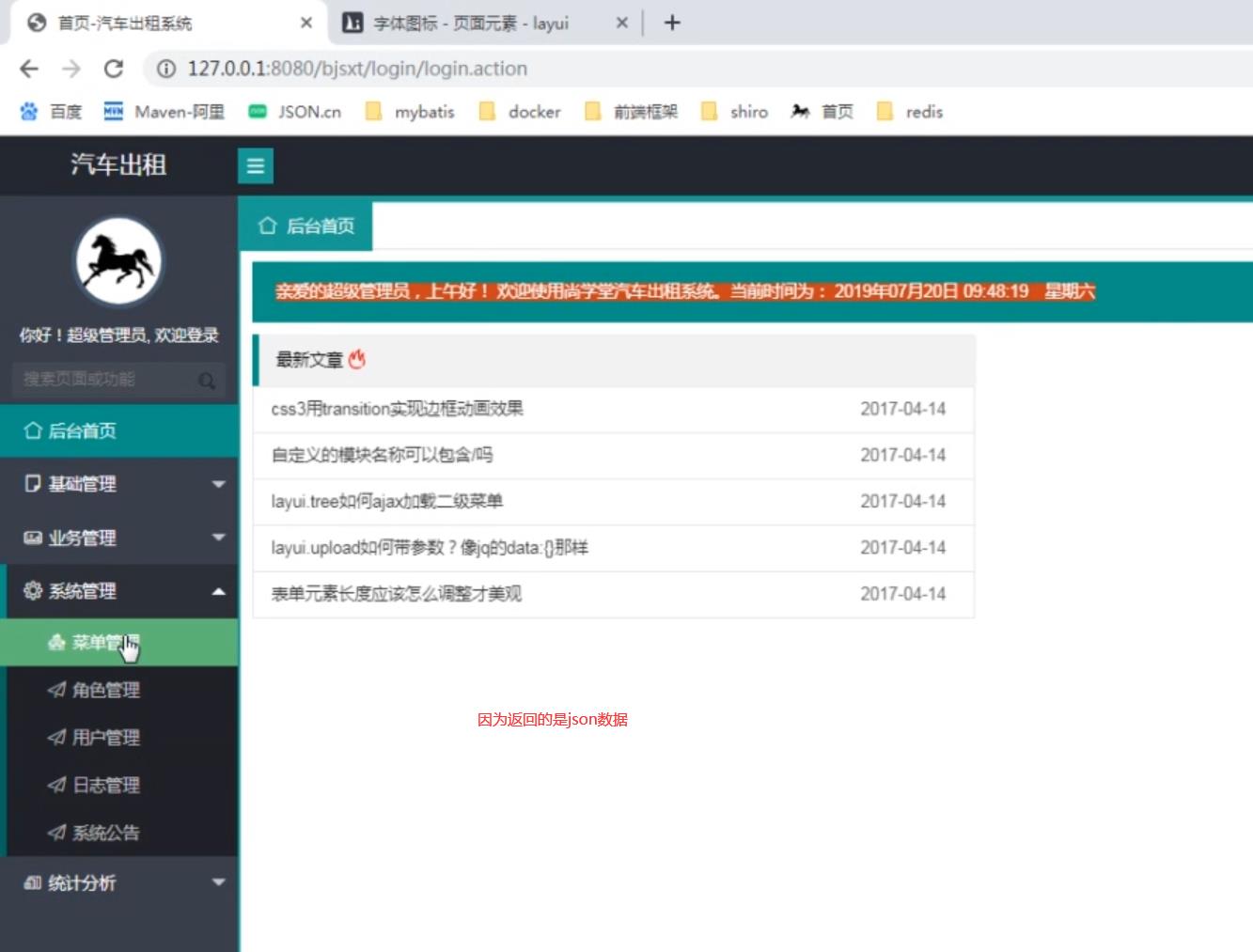Expand the 基础管理 menu
The height and width of the screenshot is (952, 1253).
pos(118,484)
